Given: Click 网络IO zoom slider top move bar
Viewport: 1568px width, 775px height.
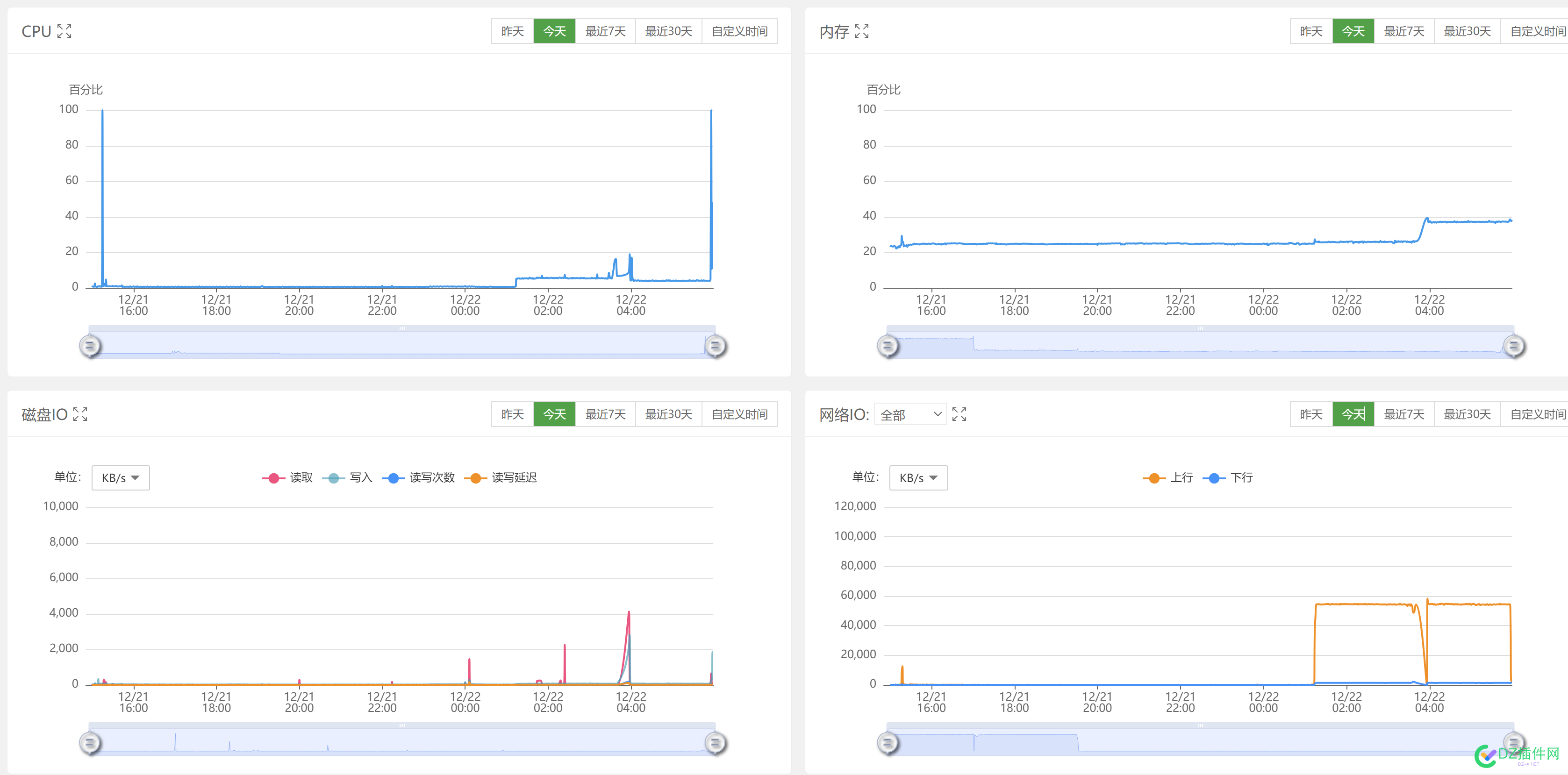Looking at the screenshot, I should click(x=1200, y=725).
